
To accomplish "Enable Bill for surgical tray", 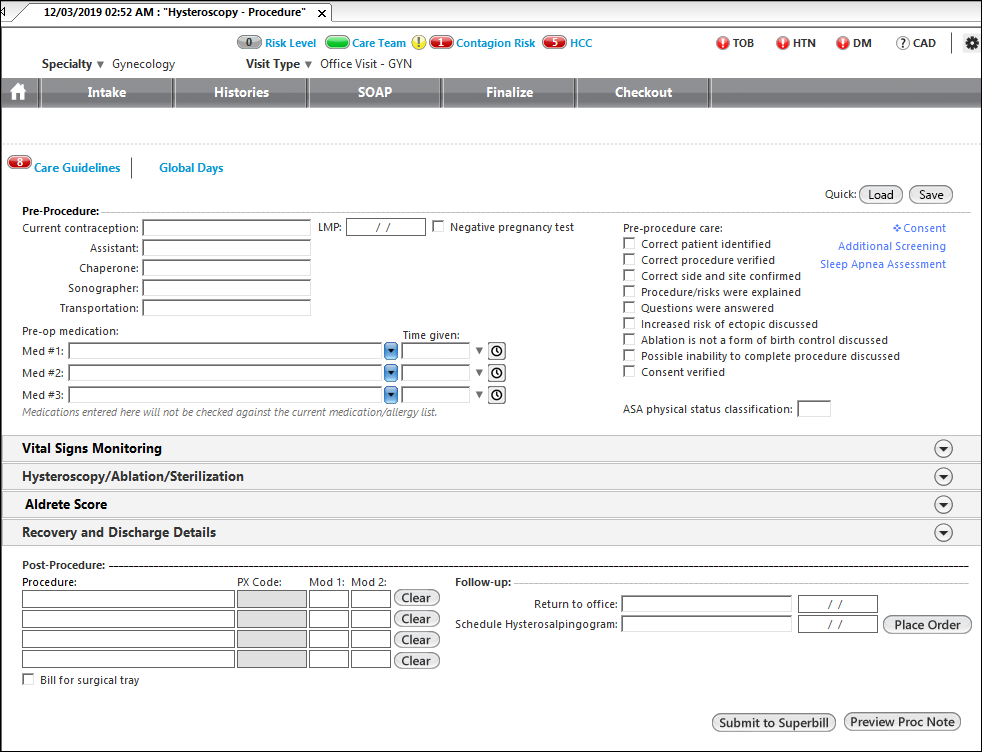I will pos(28,679).
